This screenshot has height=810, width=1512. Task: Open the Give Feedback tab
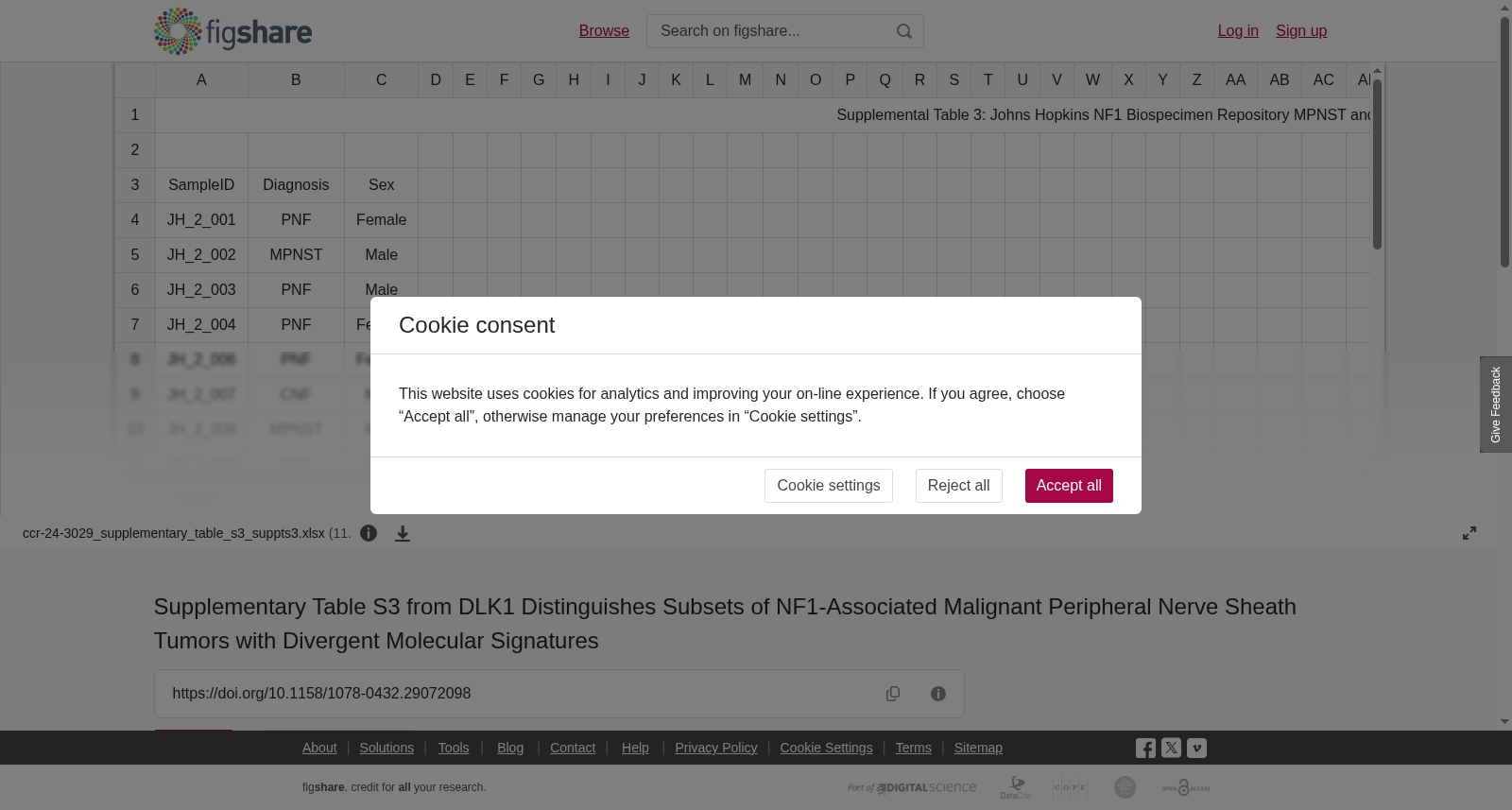(x=1496, y=405)
